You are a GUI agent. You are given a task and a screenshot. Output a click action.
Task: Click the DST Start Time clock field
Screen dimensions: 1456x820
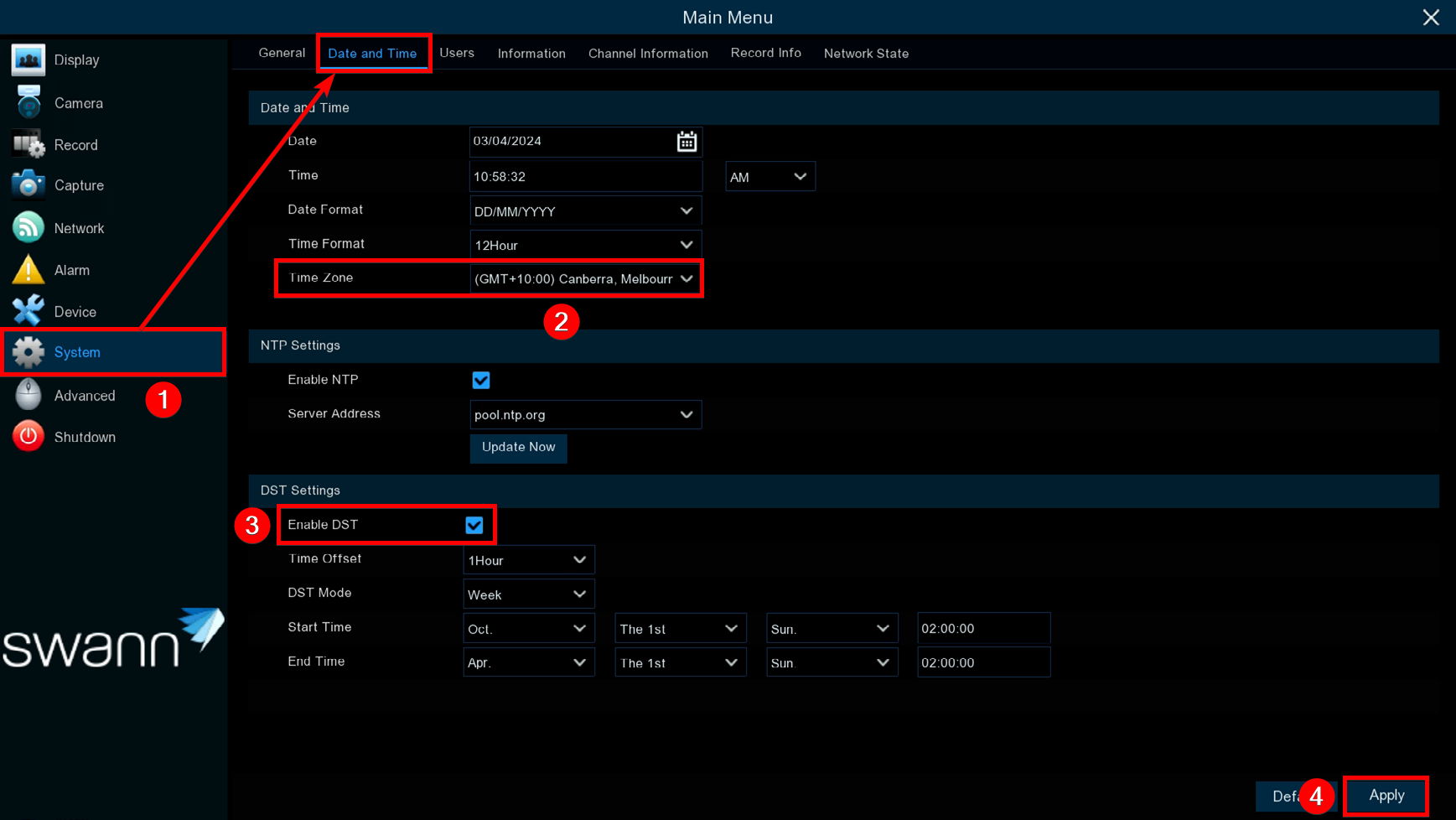click(982, 629)
